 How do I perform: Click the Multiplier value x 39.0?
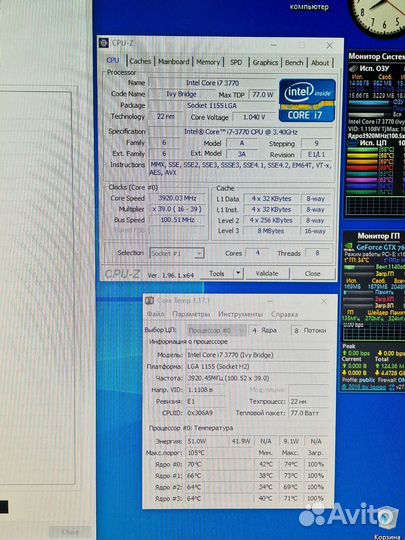coord(178,209)
